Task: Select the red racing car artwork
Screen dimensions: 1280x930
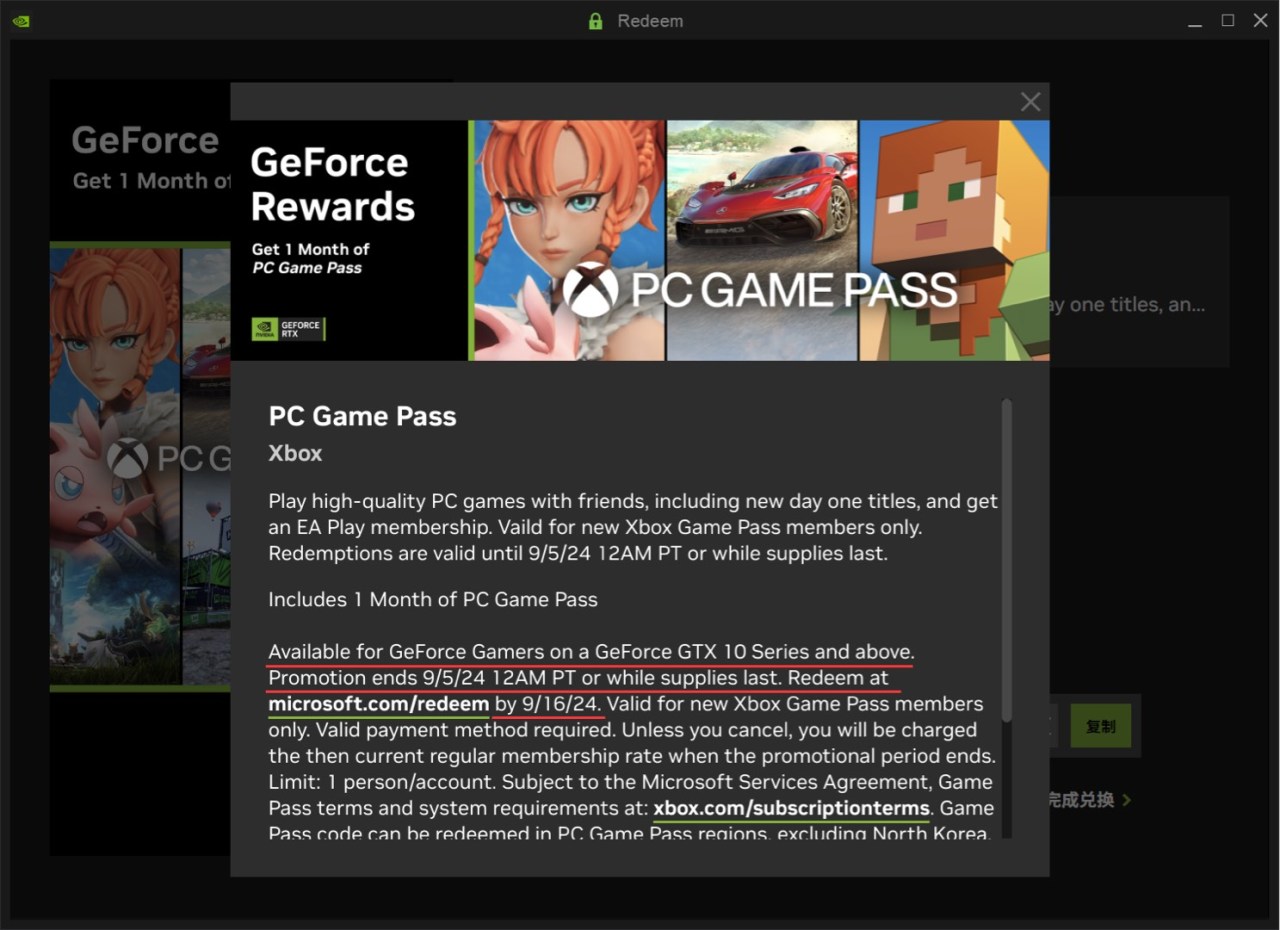Action: coord(762,240)
